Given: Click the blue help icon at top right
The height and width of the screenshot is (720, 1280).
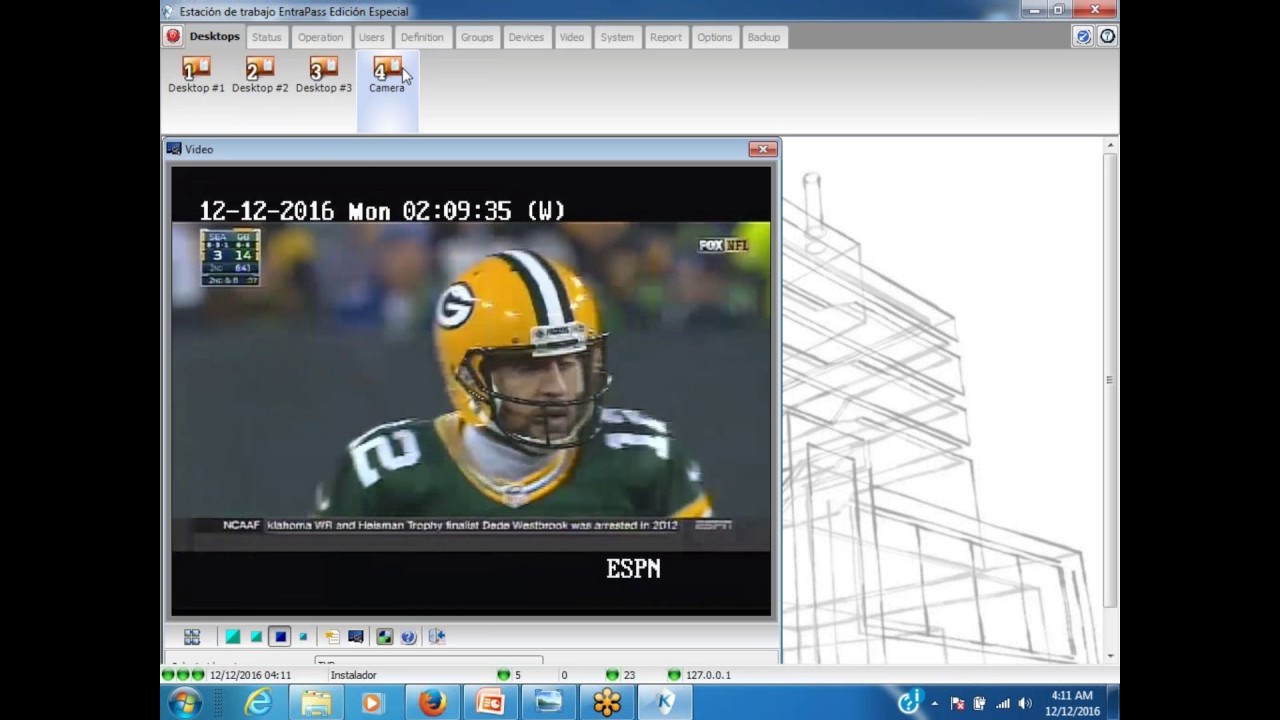Looking at the screenshot, I should click(x=1083, y=37).
